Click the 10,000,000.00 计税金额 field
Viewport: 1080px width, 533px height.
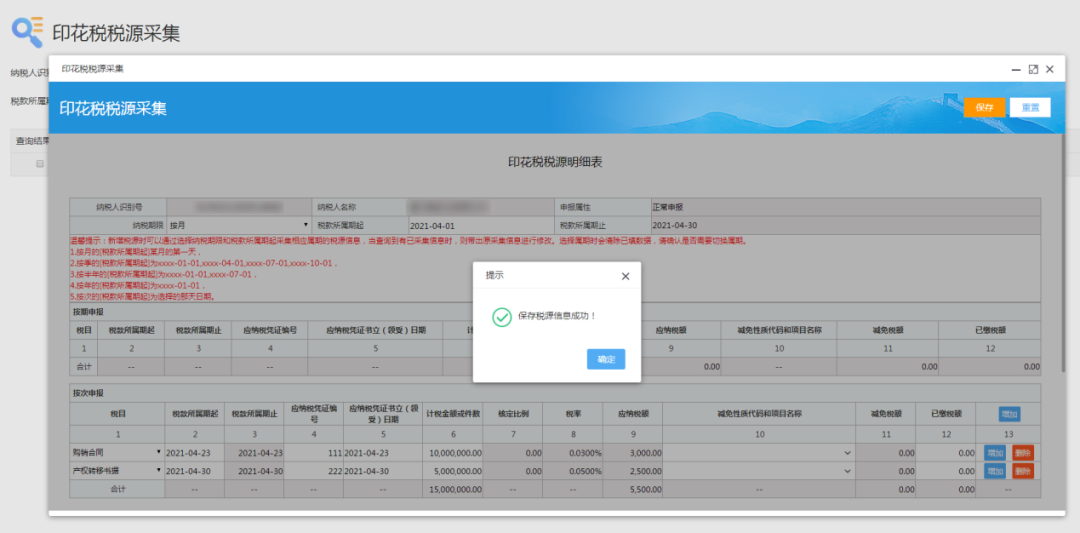click(x=452, y=453)
